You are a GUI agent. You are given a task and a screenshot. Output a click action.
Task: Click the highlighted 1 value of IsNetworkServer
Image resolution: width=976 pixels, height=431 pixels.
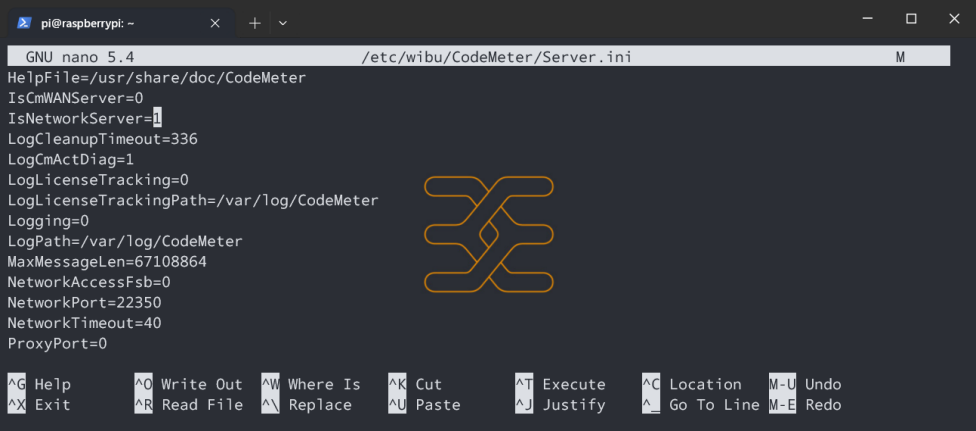click(x=157, y=118)
